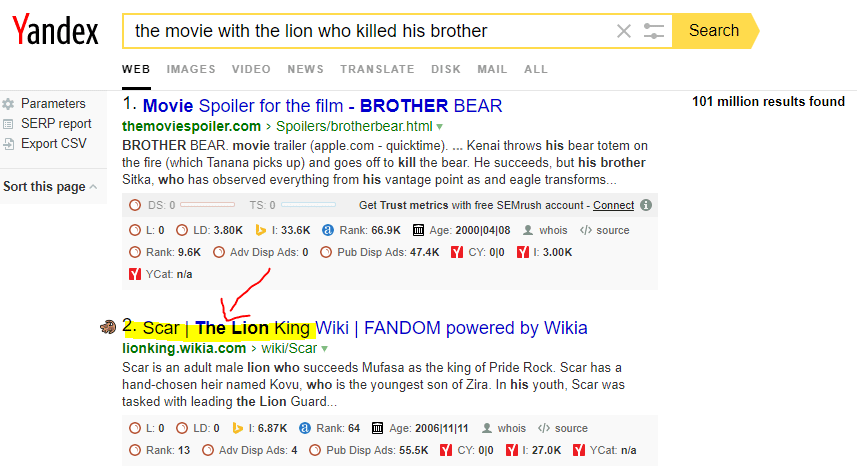Screen dimensions: 857x474
Task: Click the SEMrush trust metrics info icon
Action: coord(646,205)
